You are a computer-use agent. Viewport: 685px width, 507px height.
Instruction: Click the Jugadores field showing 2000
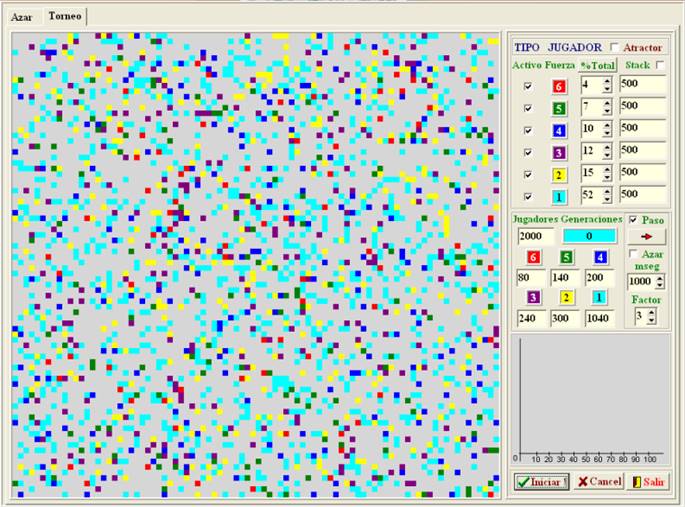tap(535, 236)
